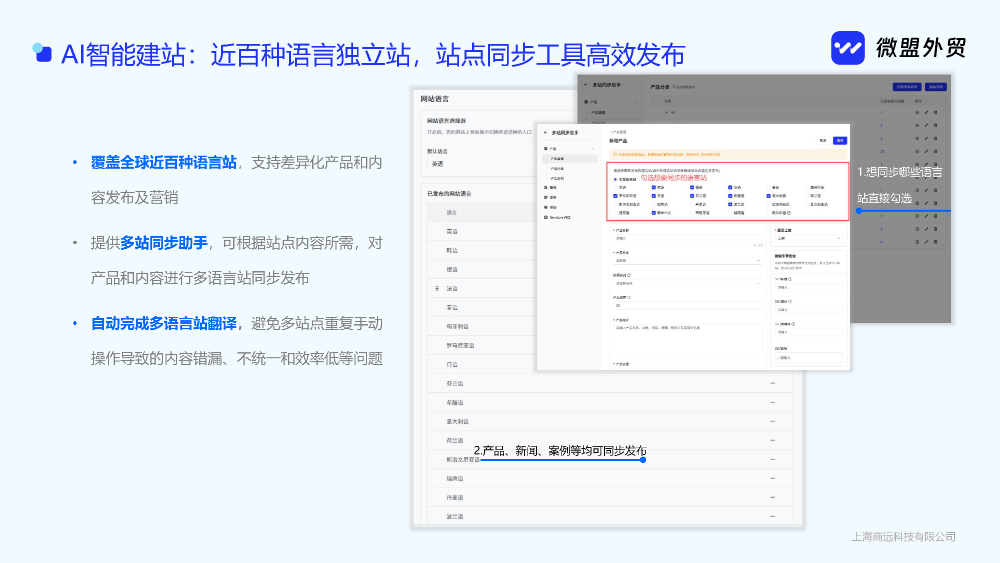The height and width of the screenshot is (563, 1000).
Task: Click the trash icon on the row showing 23
Action: coord(936,151)
